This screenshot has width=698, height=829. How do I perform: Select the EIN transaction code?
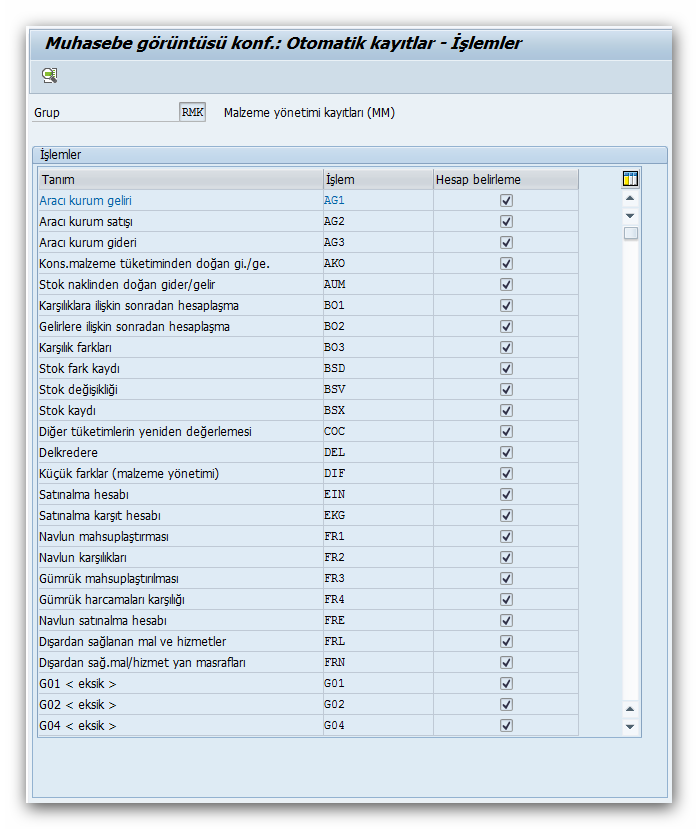click(378, 494)
